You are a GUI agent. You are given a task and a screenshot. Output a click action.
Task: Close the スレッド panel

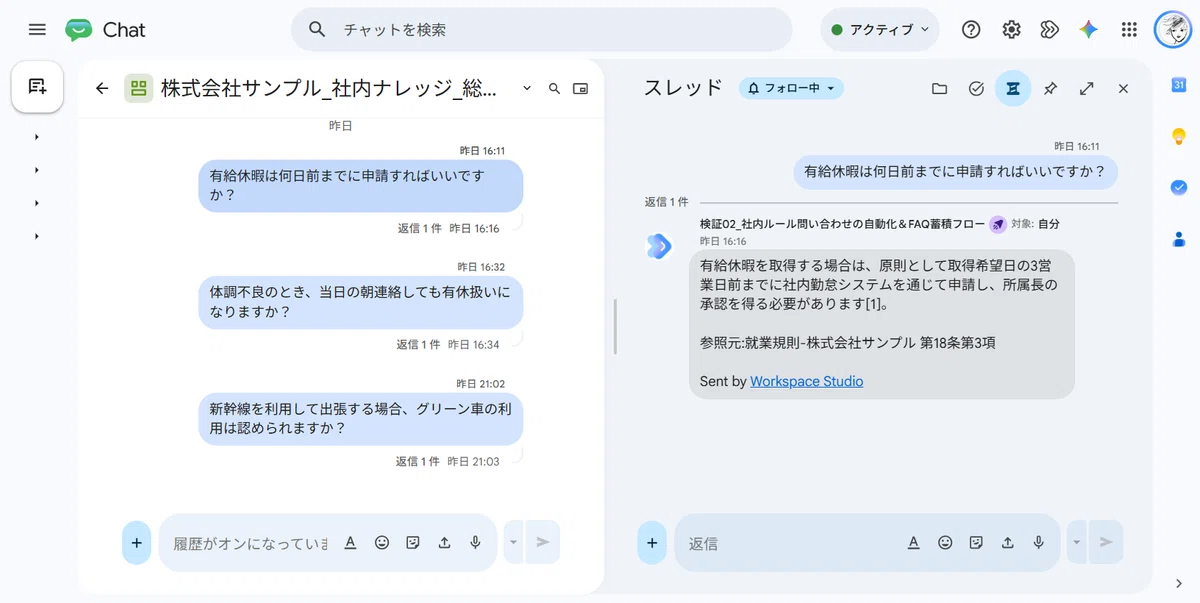tap(1123, 88)
